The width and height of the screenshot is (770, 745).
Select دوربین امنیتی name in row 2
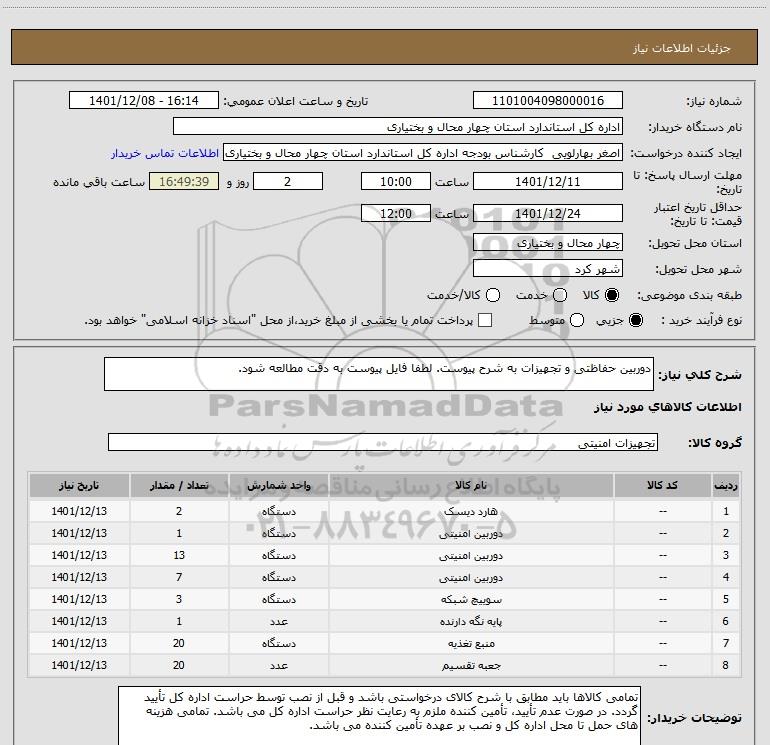pos(471,533)
